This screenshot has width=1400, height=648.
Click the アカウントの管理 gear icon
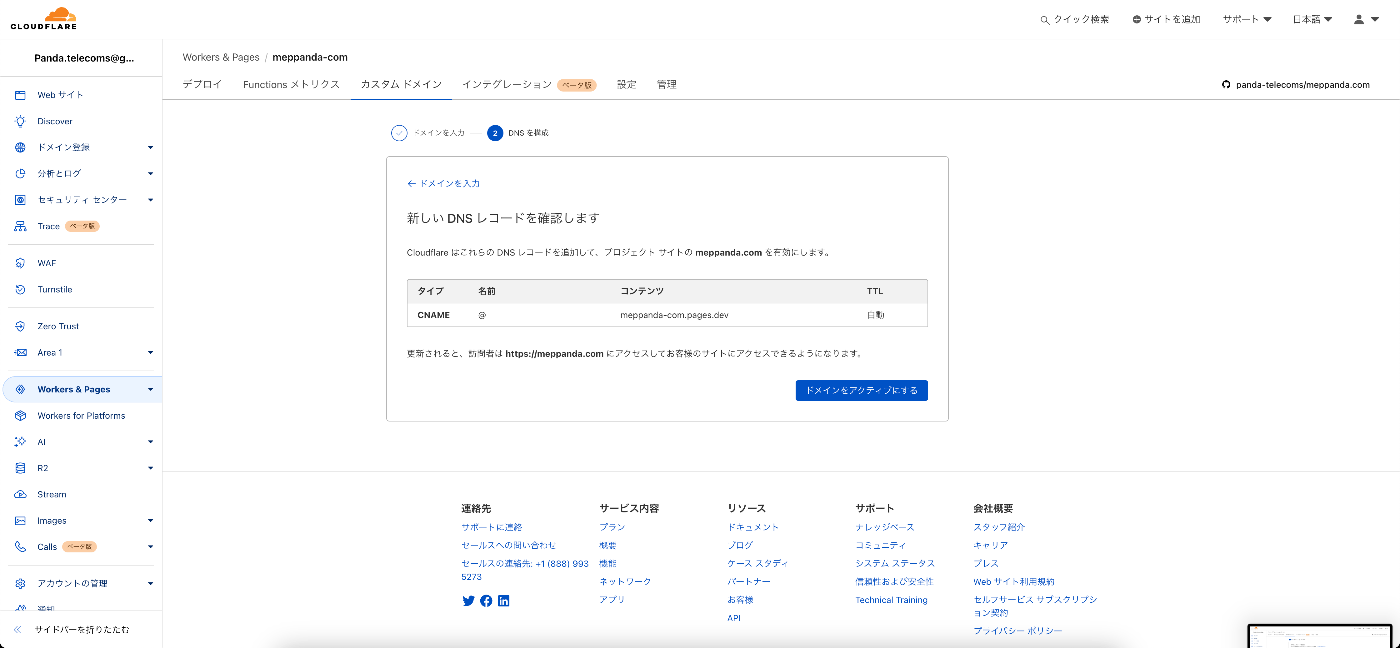20,583
